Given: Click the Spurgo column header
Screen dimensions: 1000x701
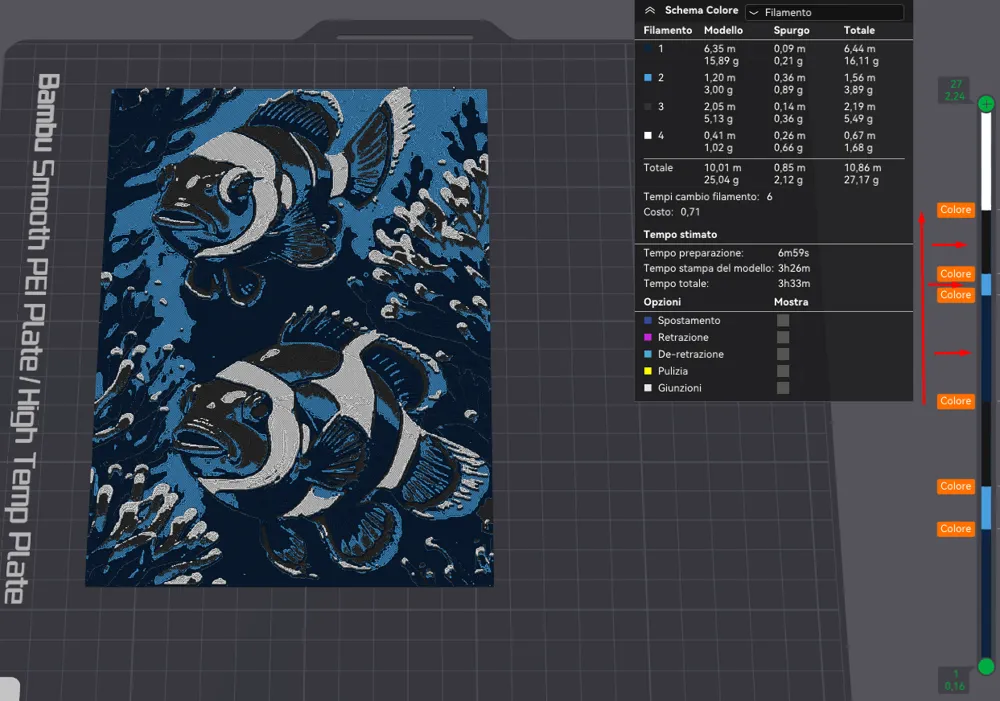Looking at the screenshot, I should coord(791,30).
